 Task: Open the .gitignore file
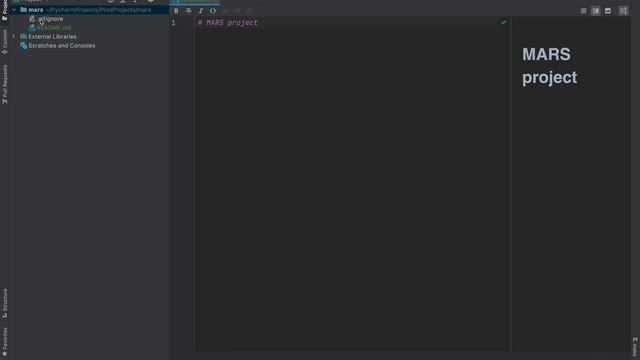pyautogui.click(x=50, y=19)
